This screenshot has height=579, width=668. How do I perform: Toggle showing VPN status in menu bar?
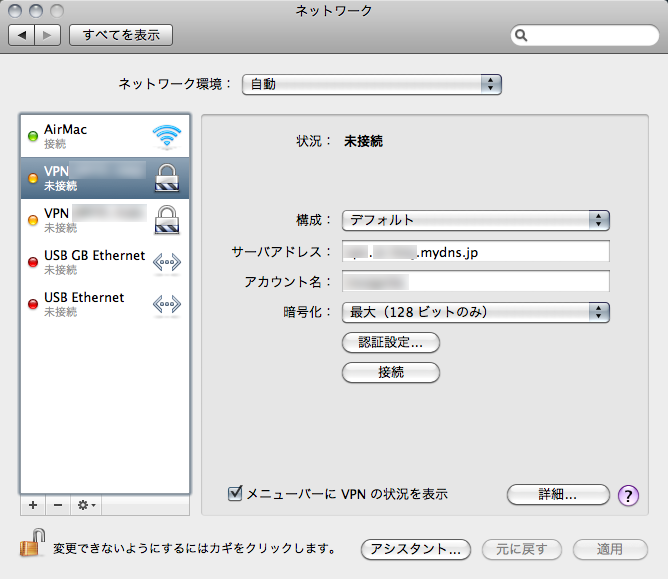[x=236, y=493]
